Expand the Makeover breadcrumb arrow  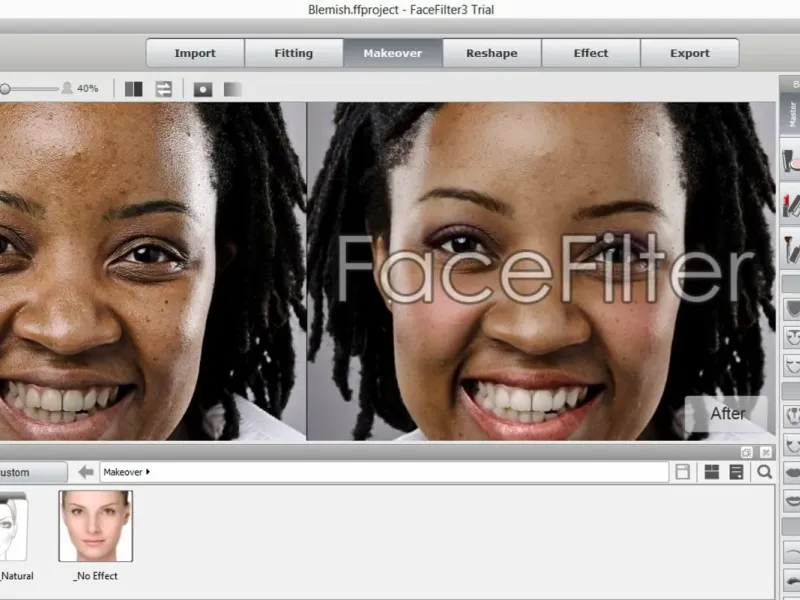(x=148, y=472)
